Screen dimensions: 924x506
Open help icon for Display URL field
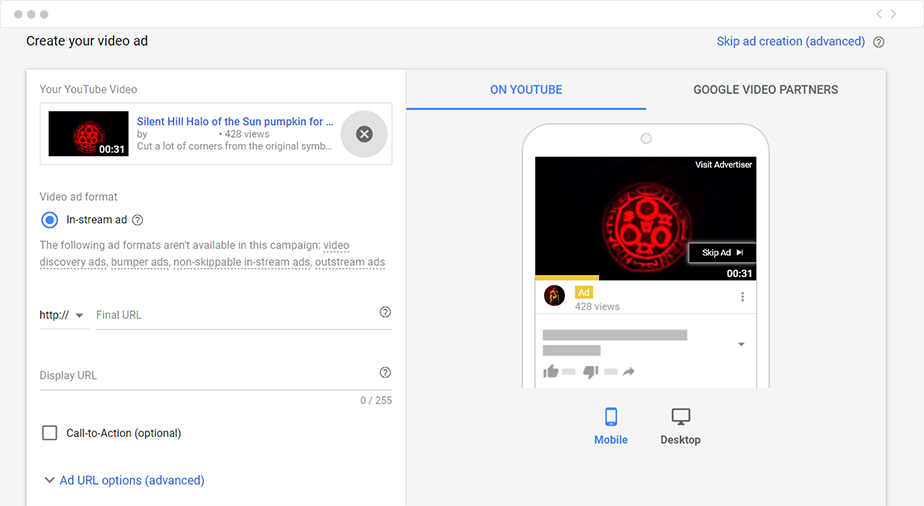click(x=385, y=372)
